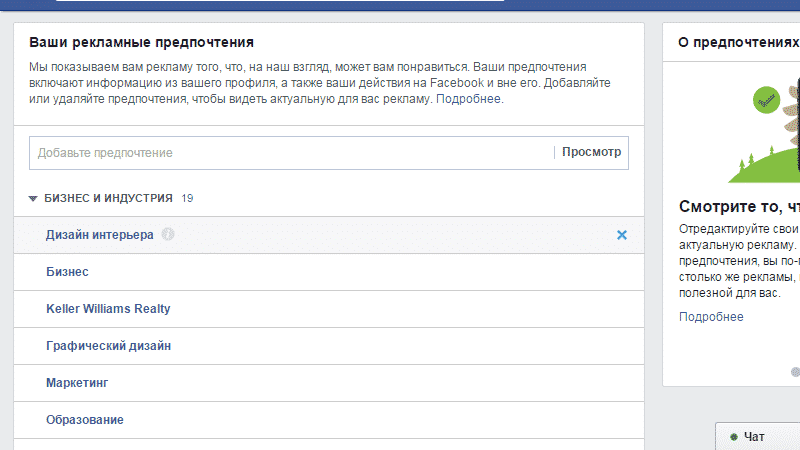Open the Просмотр browse button

tap(591, 152)
